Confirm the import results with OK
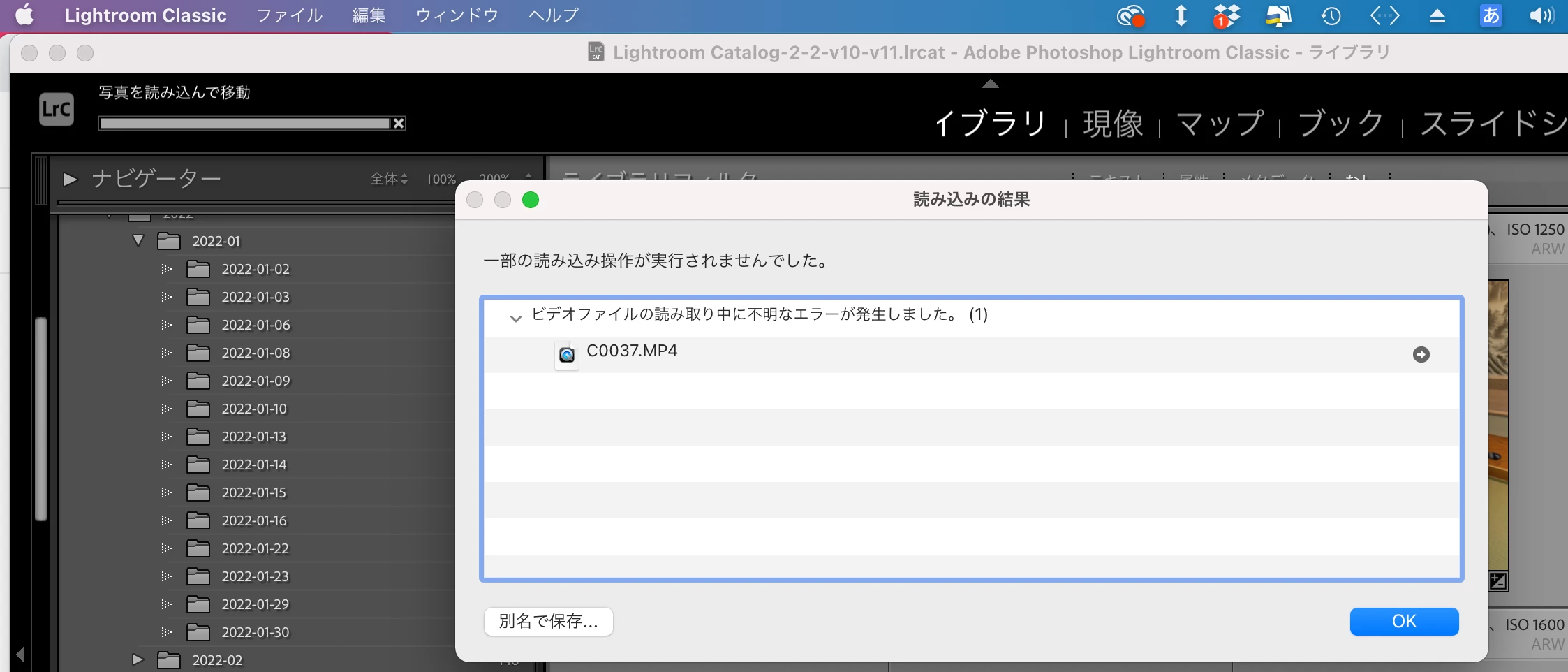This screenshot has height=672, width=1568. click(x=1404, y=622)
